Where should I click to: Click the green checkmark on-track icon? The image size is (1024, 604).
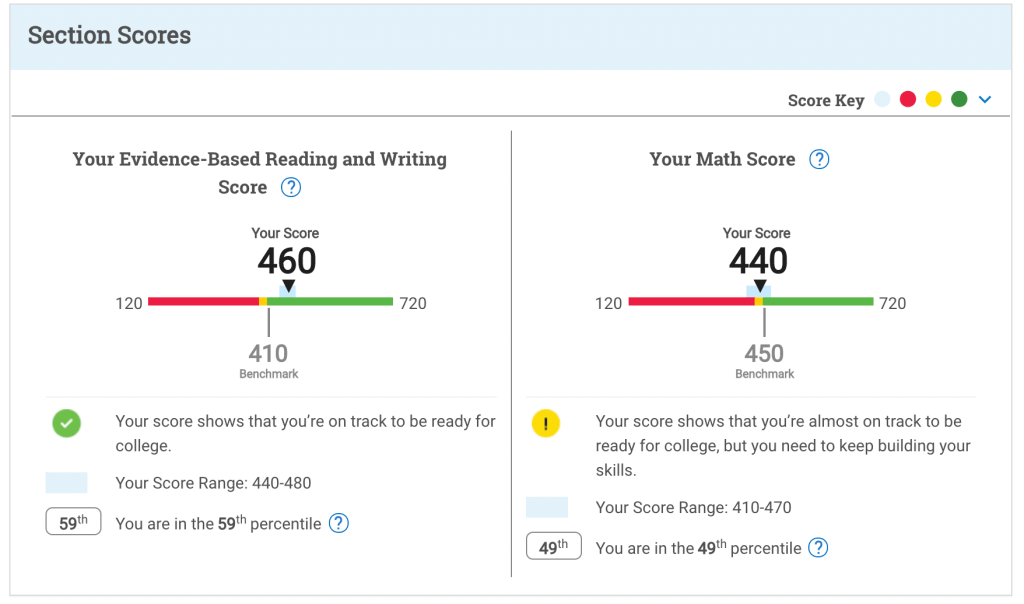(67, 423)
